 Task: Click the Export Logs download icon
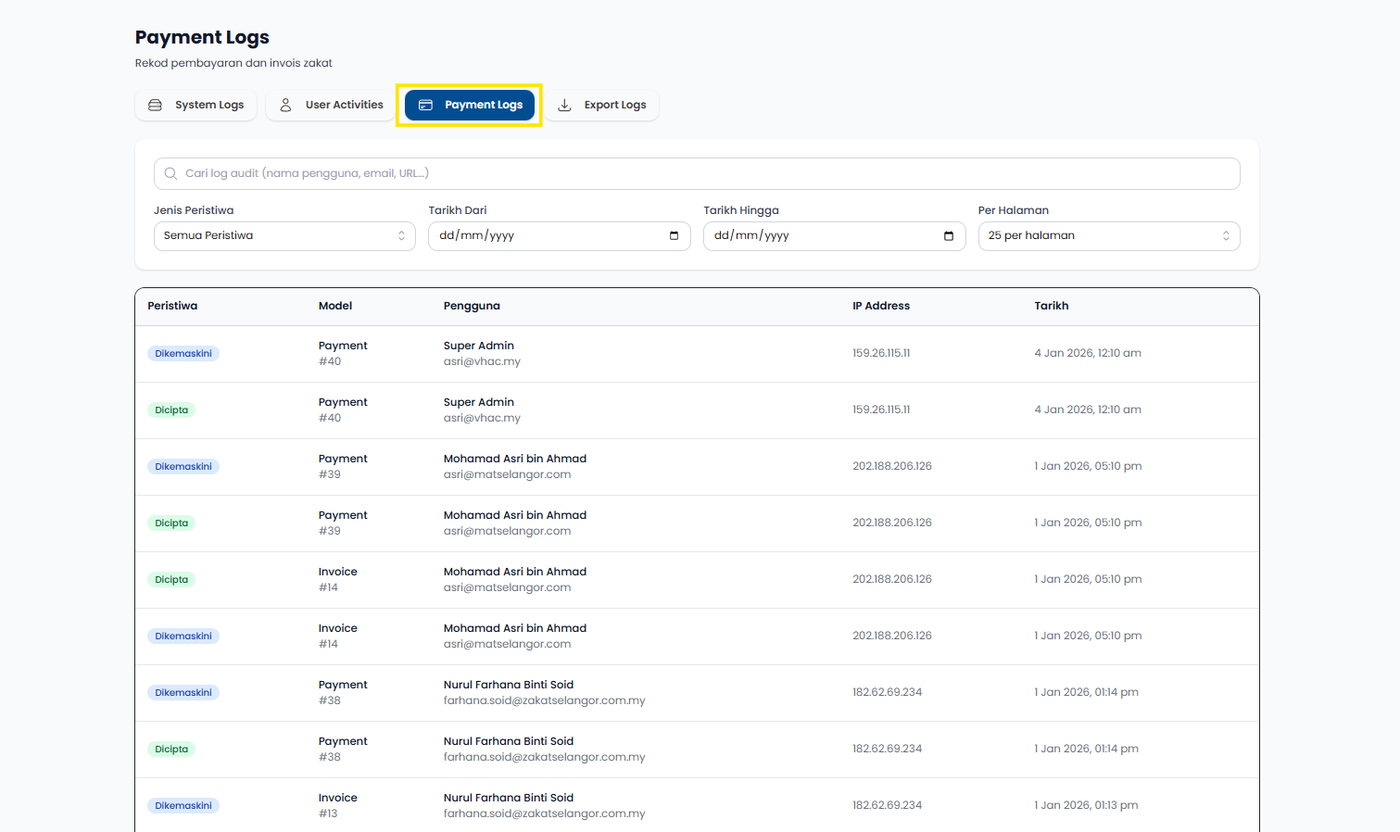coord(564,105)
